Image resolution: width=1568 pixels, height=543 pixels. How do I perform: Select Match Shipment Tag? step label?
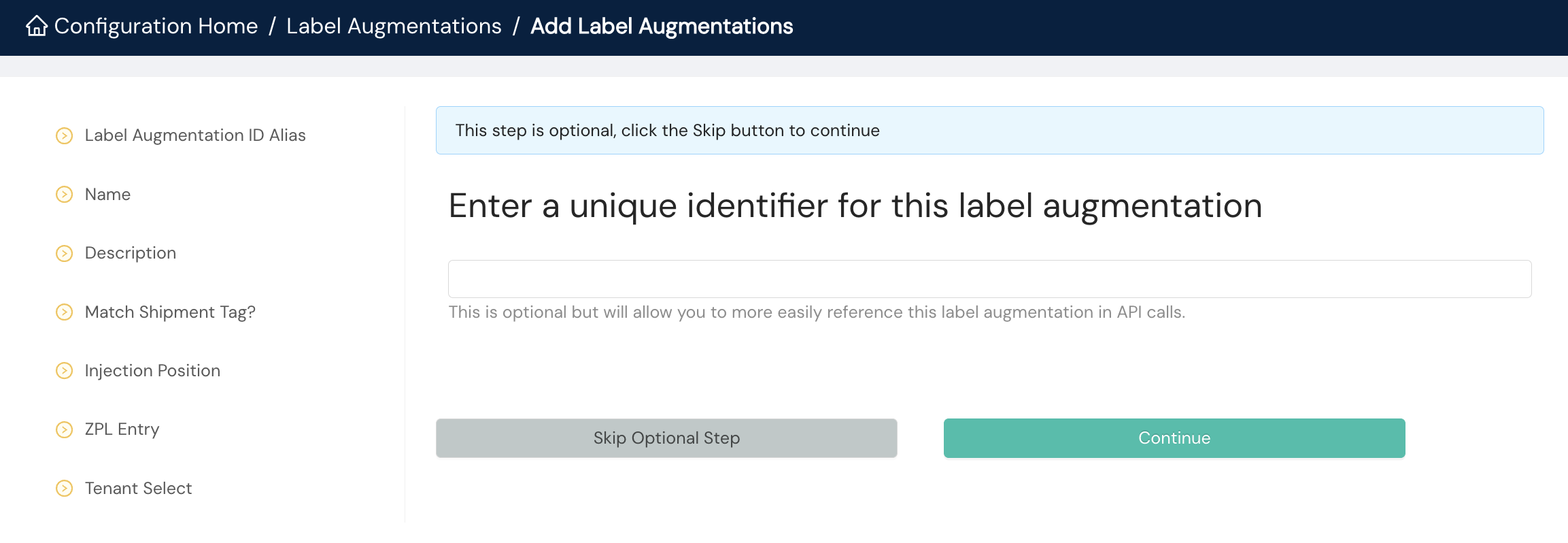coord(170,312)
